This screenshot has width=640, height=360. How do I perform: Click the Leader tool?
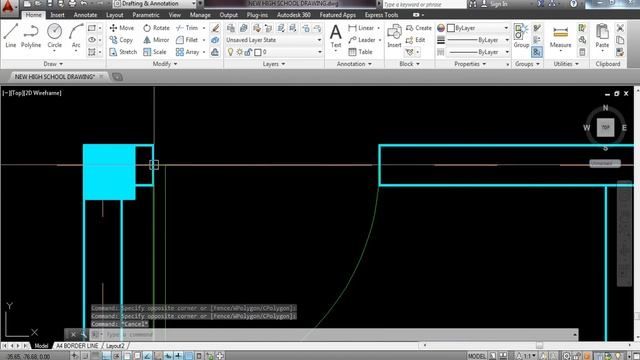362,40
